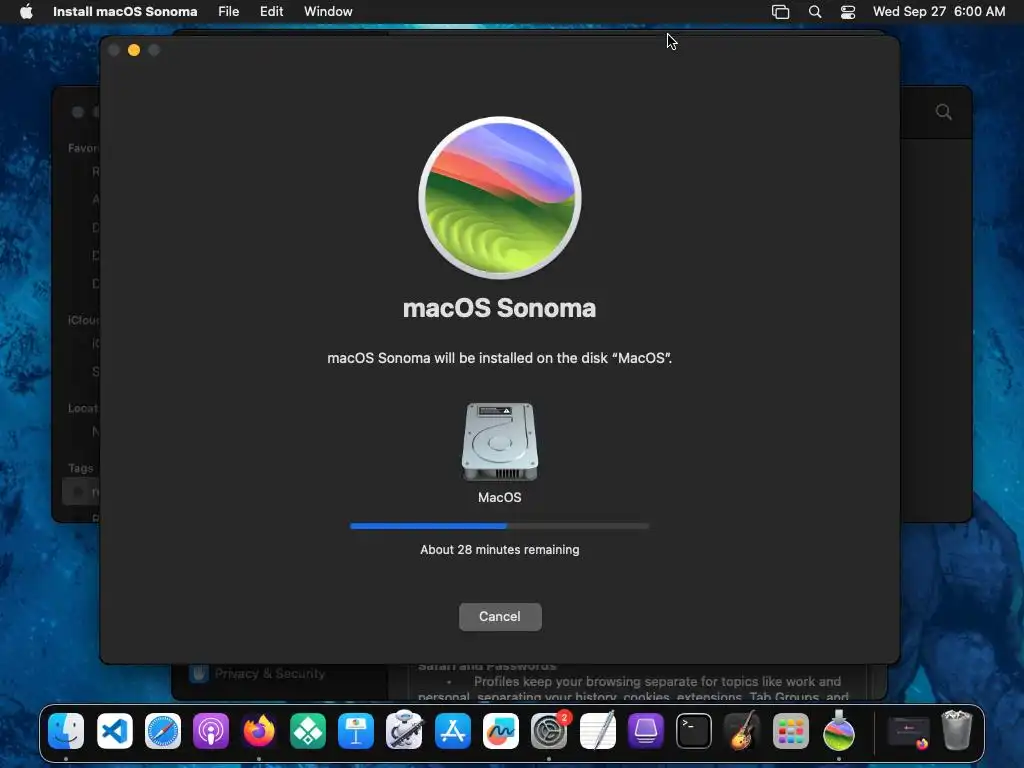
Task: Launch TextEdit from the dock
Action: coord(598,731)
